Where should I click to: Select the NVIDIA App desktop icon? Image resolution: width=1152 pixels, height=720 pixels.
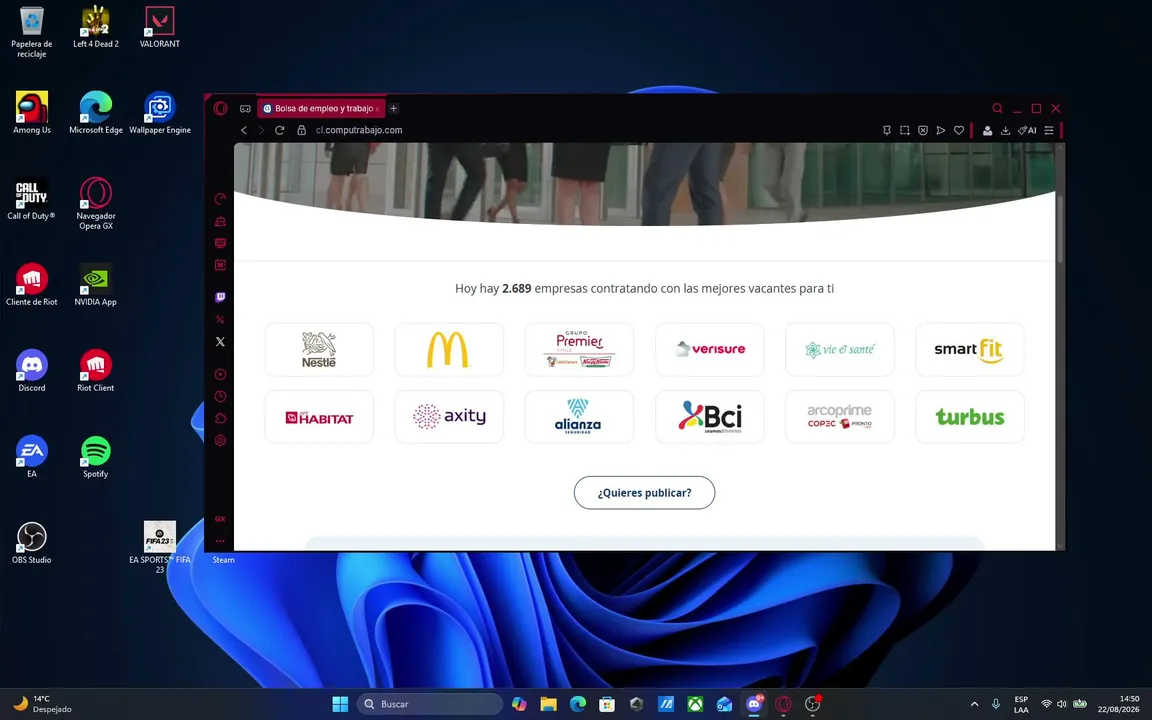click(96, 284)
